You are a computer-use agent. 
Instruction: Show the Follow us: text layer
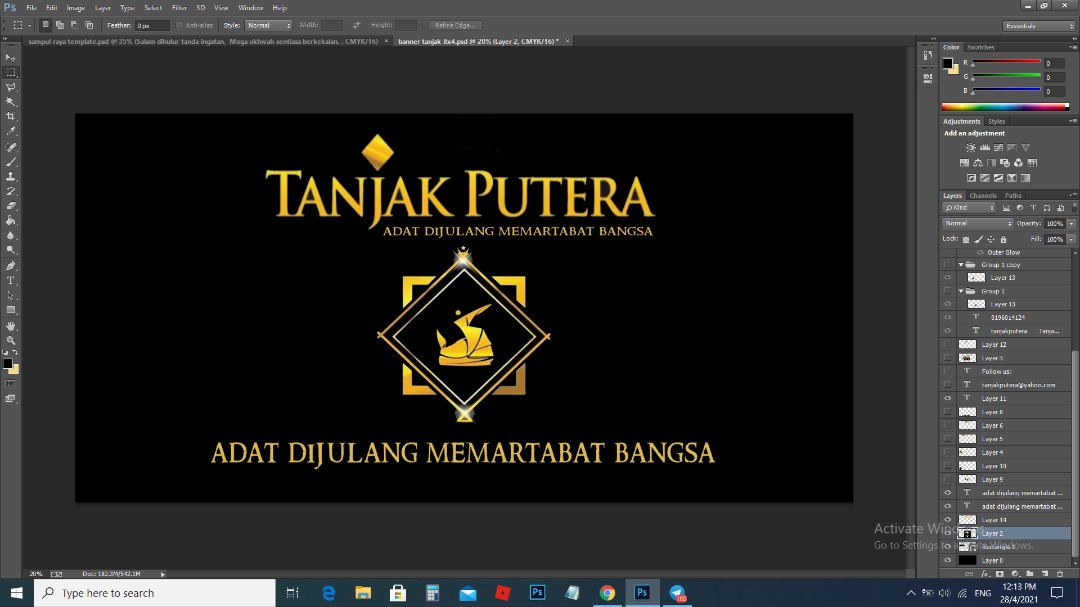tap(948, 371)
